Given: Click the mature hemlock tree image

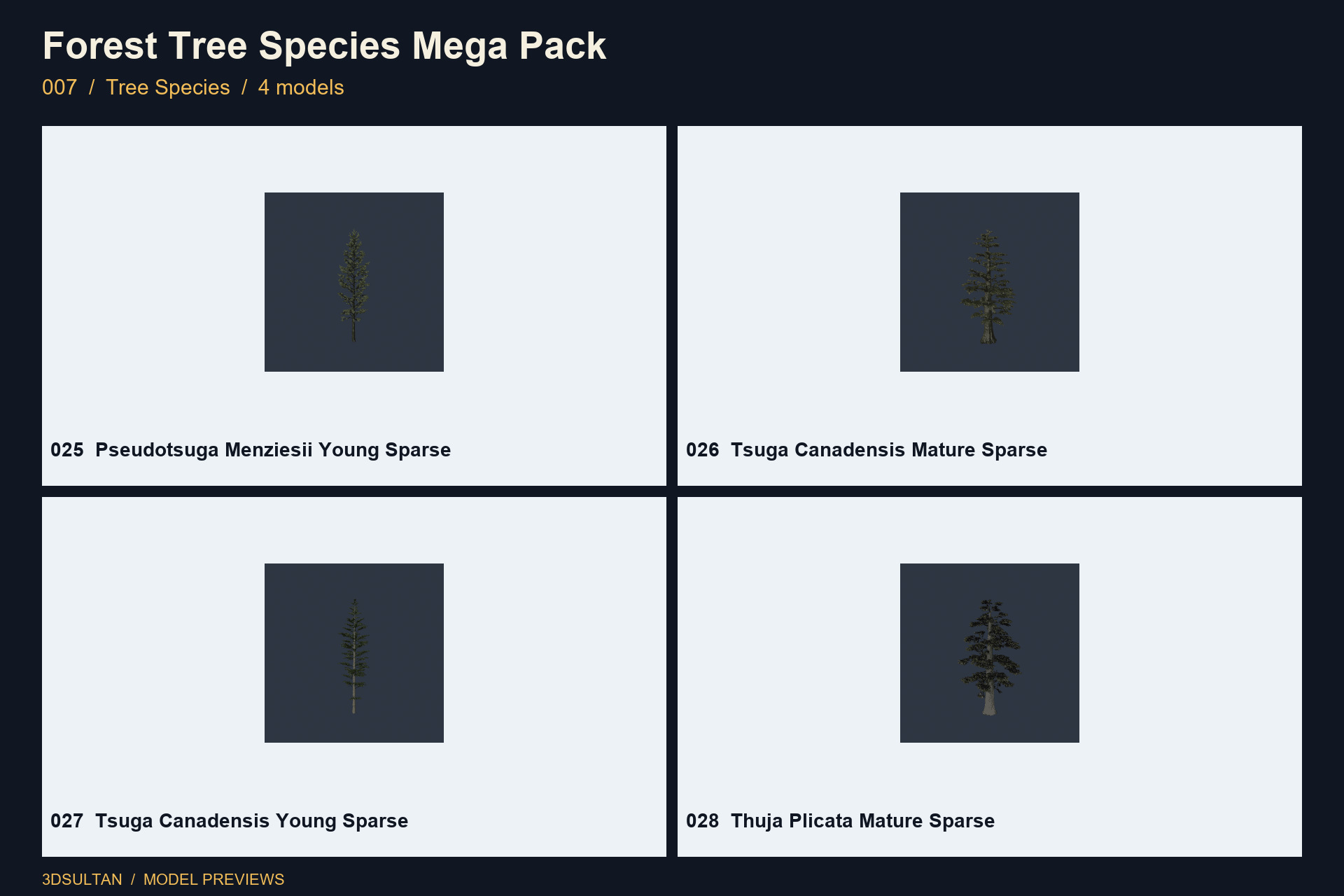Looking at the screenshot, I should point(988,286).
